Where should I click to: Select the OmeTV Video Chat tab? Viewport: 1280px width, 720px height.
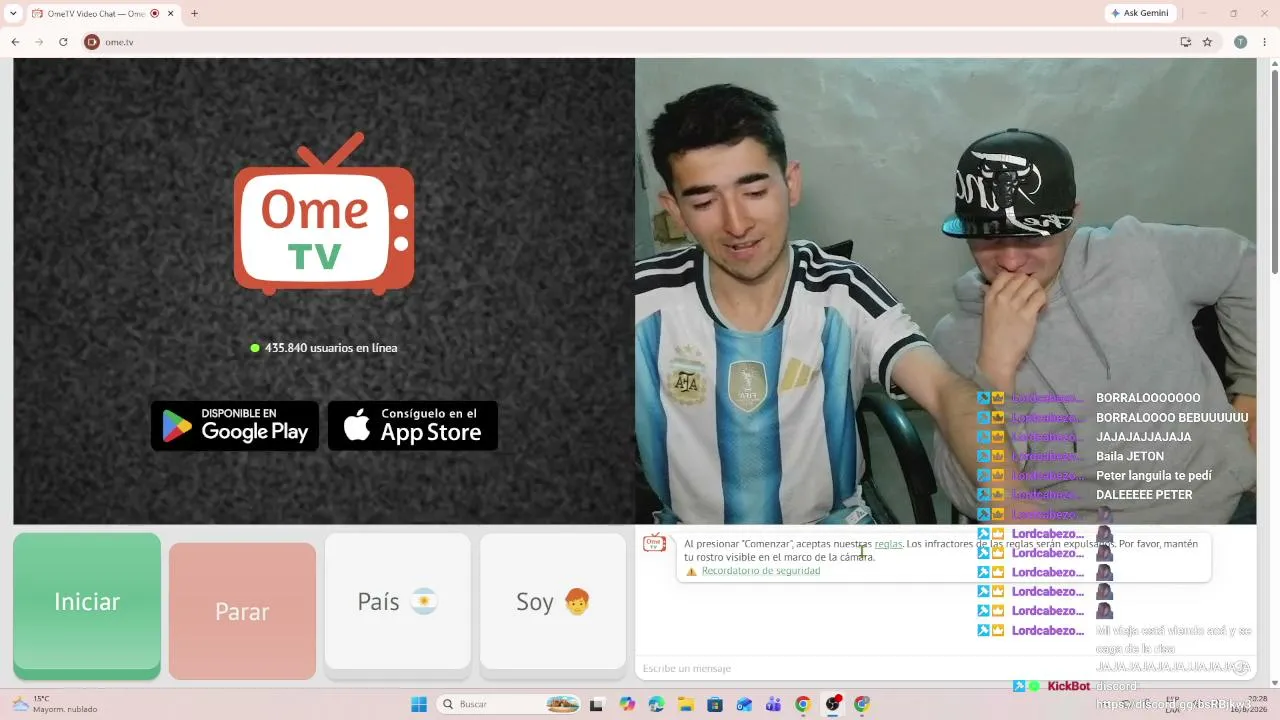tap(95, 13)
